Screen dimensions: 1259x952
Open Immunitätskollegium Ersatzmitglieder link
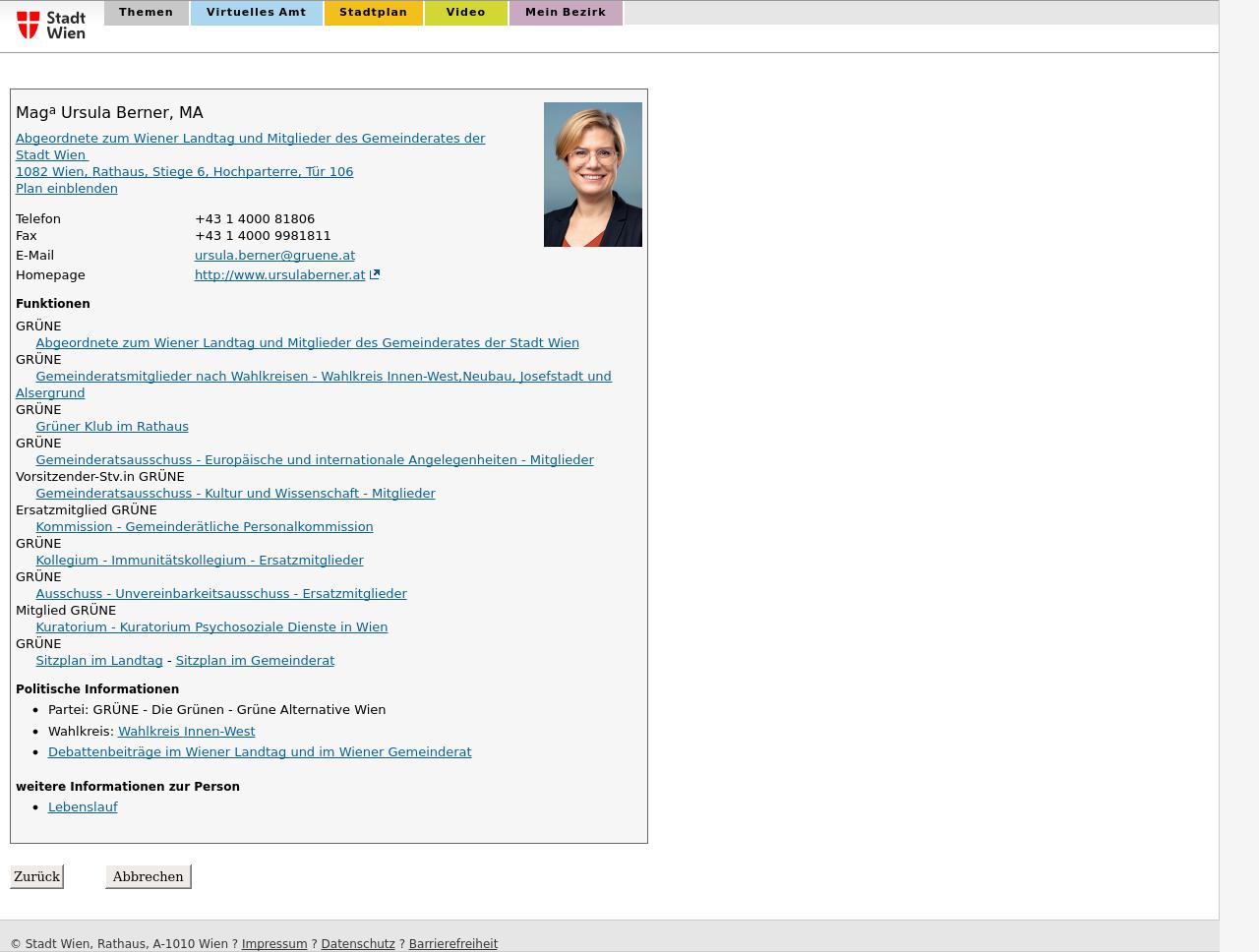pyautogui.click(x=200, y=561)
